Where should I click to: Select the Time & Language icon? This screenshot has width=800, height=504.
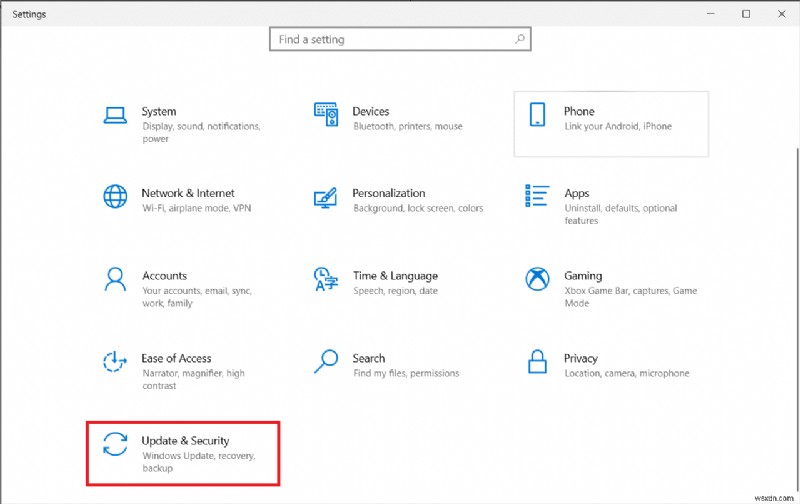click(326, 278)
